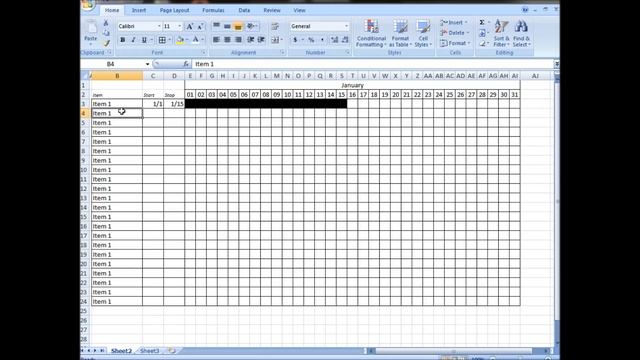Open the Help question mark icon
Screen dimensions: 640x360
click(x=525, y=10)
